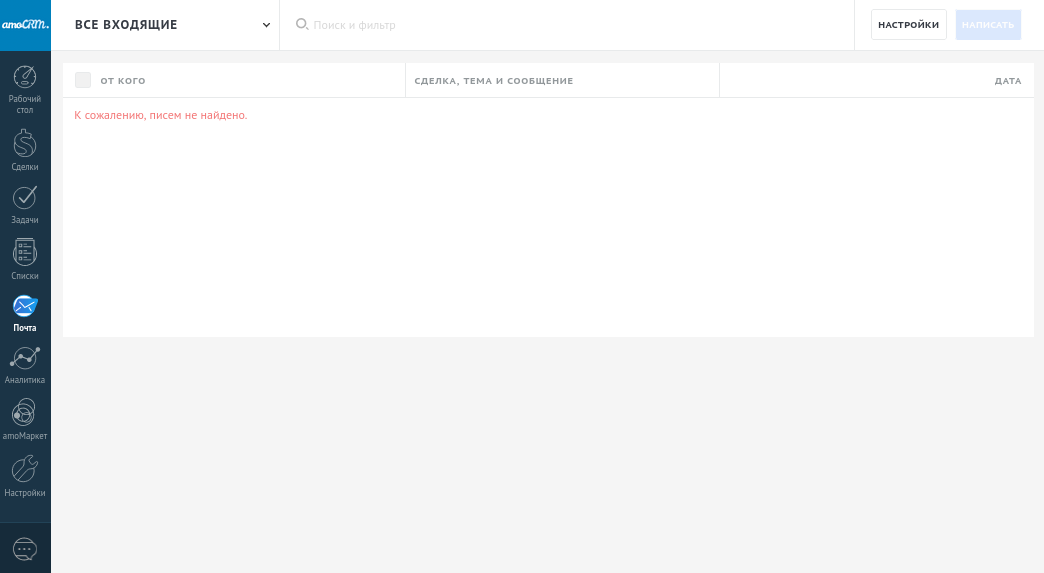Open the Все входящие folder dropdown

(126, 25)
